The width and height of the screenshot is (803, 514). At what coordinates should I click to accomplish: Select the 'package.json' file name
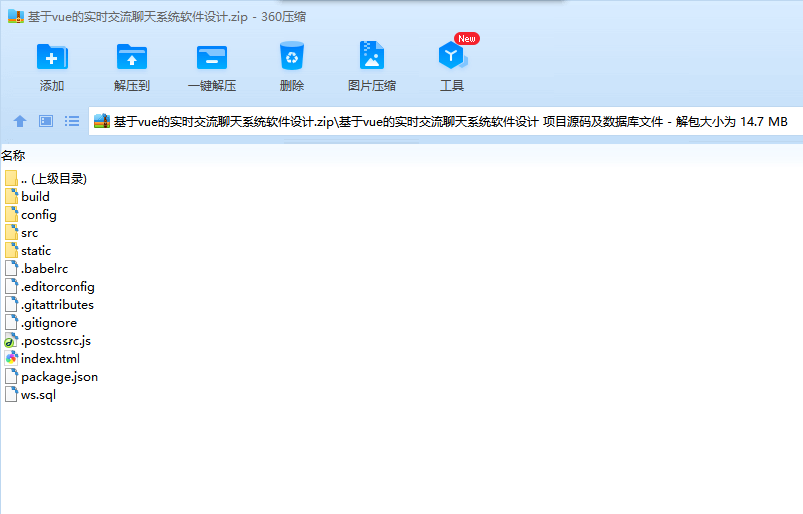click(59, 377)
